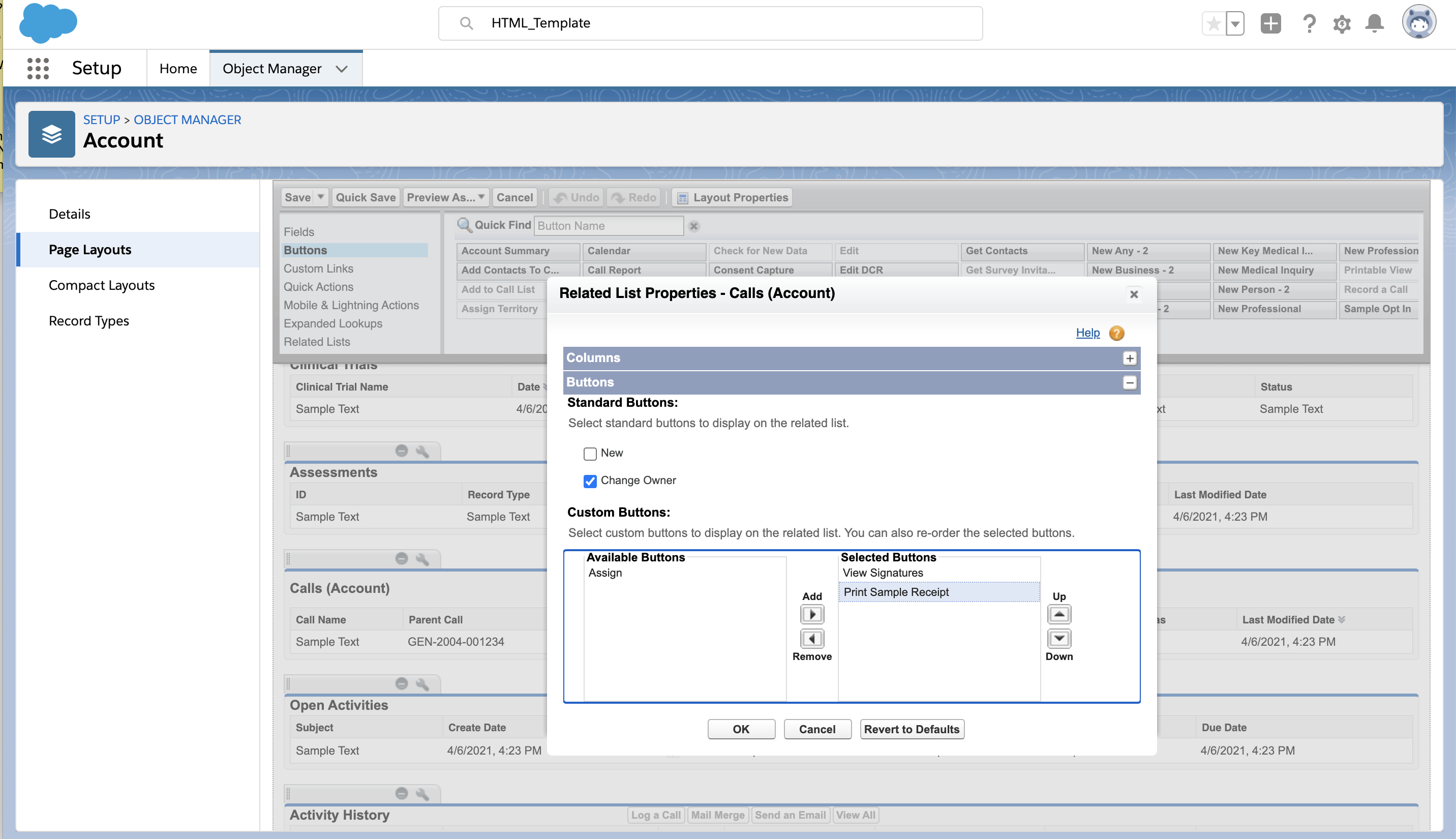Click the Remove arrow button
Image resolution: width=1456 pixels, height=839 pixels.
(812, 639)
